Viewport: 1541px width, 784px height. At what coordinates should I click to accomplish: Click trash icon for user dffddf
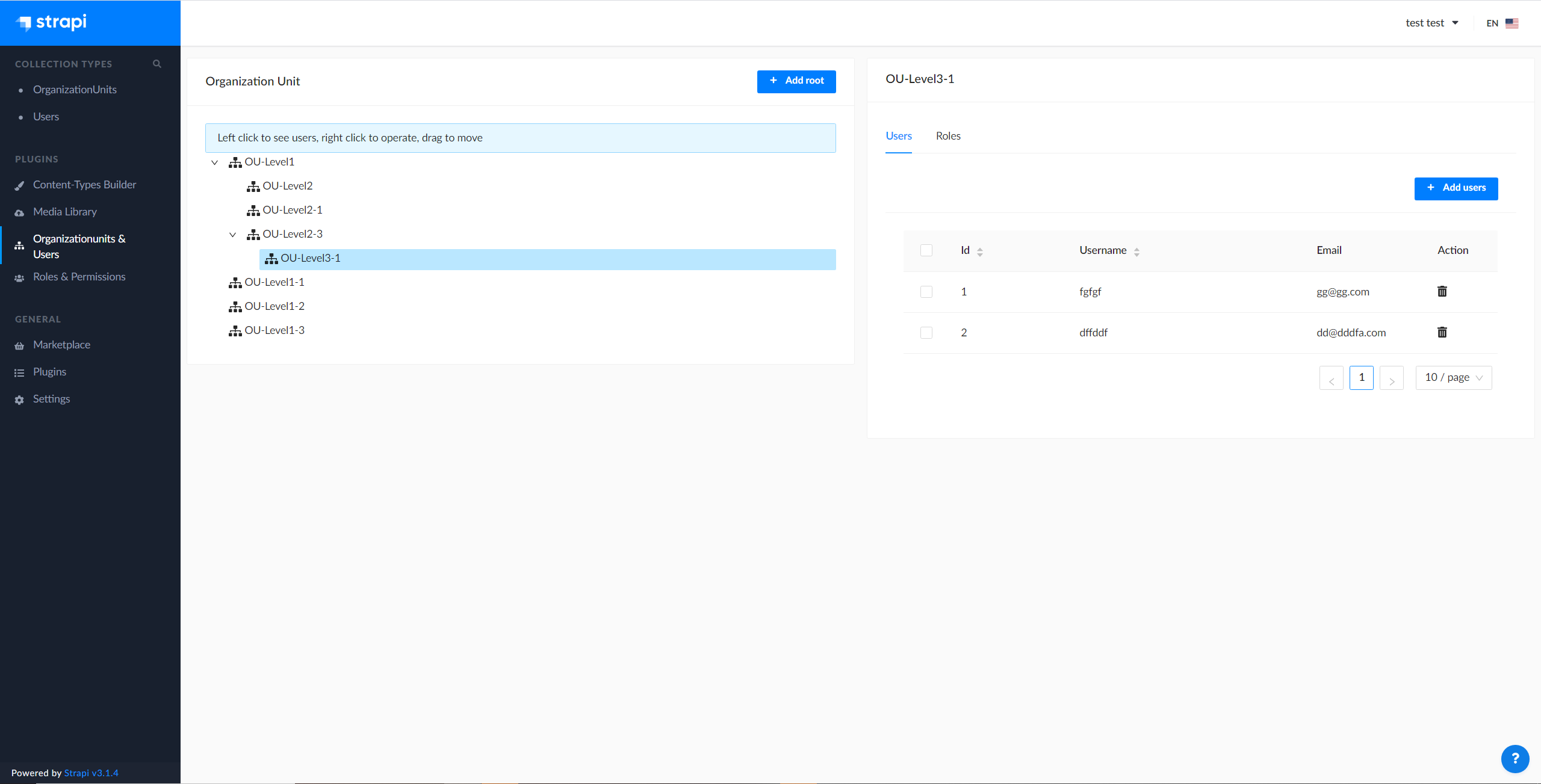tap(1442, 333)
